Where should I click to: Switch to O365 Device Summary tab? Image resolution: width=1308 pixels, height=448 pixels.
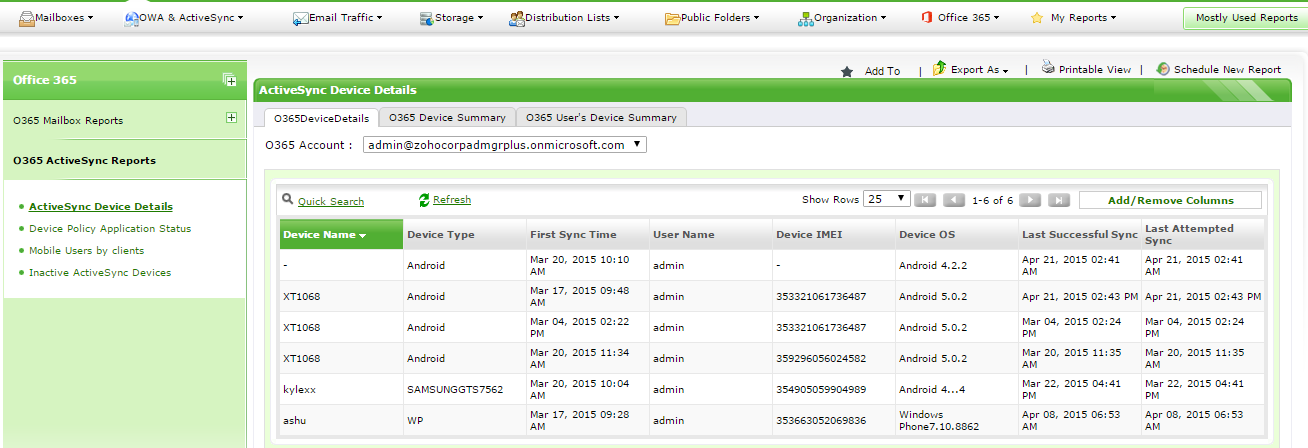coord(448,117)
